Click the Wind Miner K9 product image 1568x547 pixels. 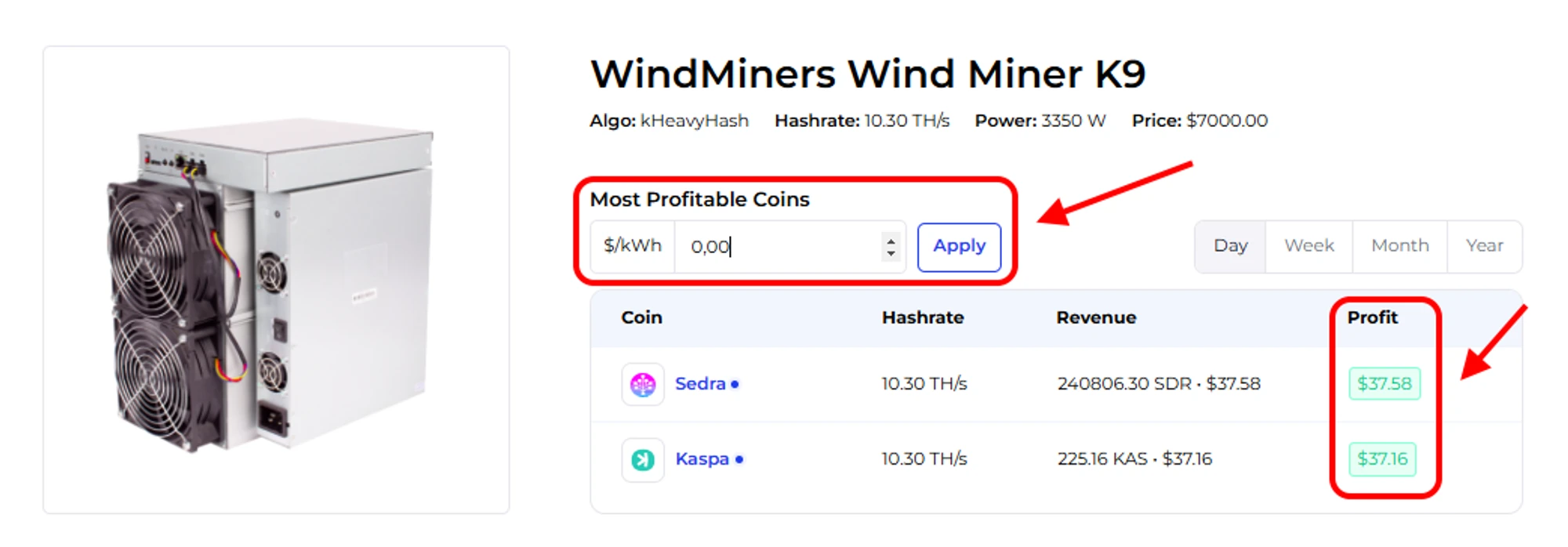[276, 280]
